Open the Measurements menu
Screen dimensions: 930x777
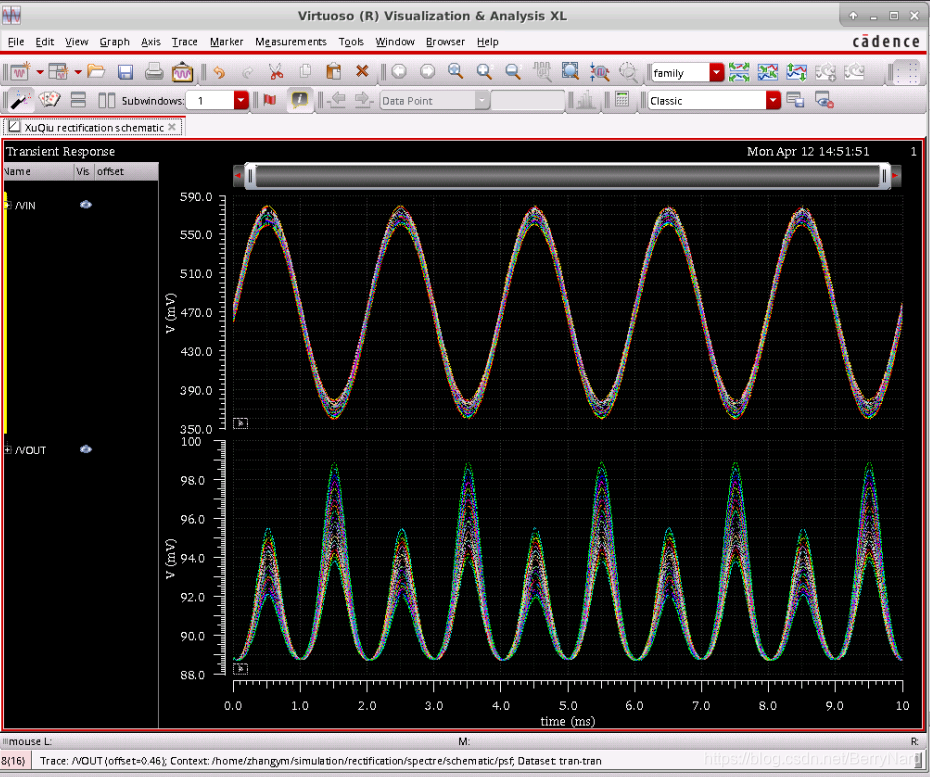(290, 42)
